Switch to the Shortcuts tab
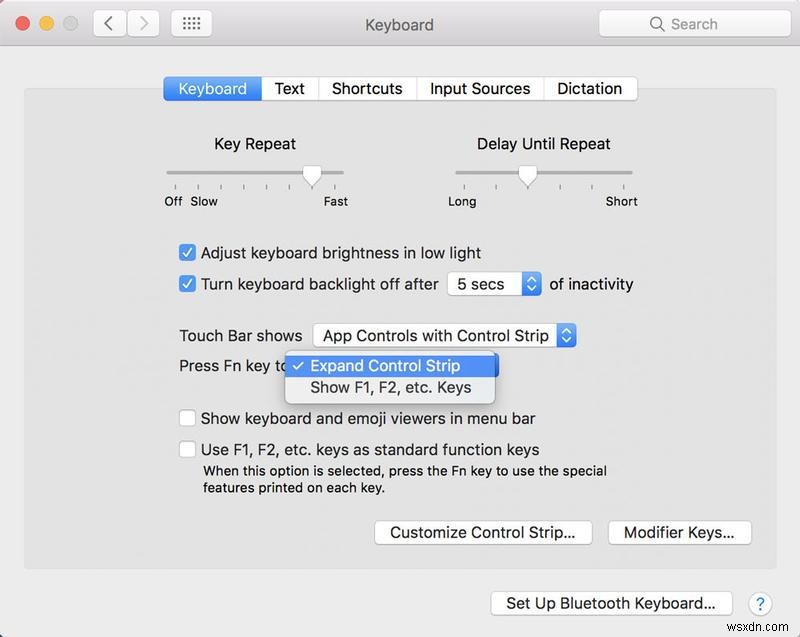This screenshot has height=637, width=800. point(367,88)
